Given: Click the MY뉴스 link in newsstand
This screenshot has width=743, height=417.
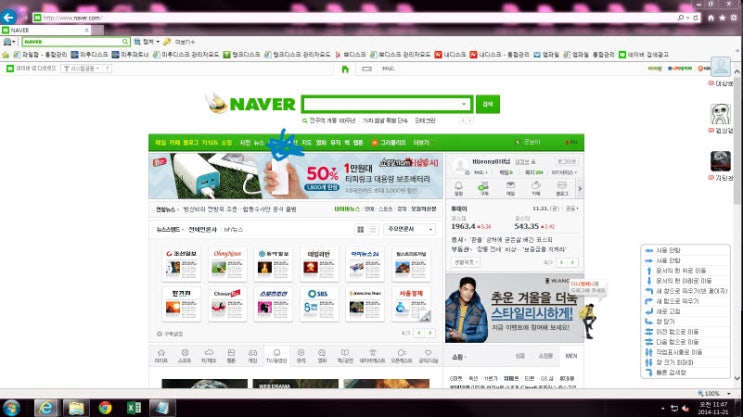Looking at the screenshot, I should [233, 229].
